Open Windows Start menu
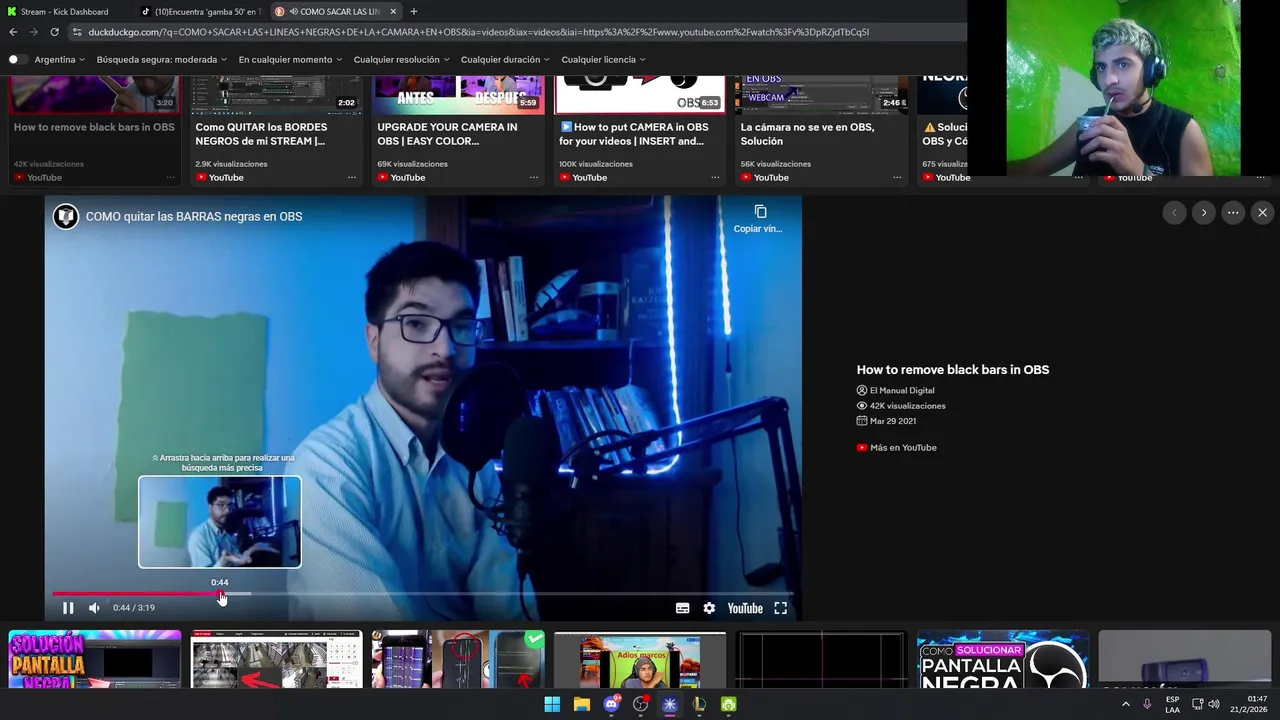This screenshot has height=720, width=1280. coord(552,704)
